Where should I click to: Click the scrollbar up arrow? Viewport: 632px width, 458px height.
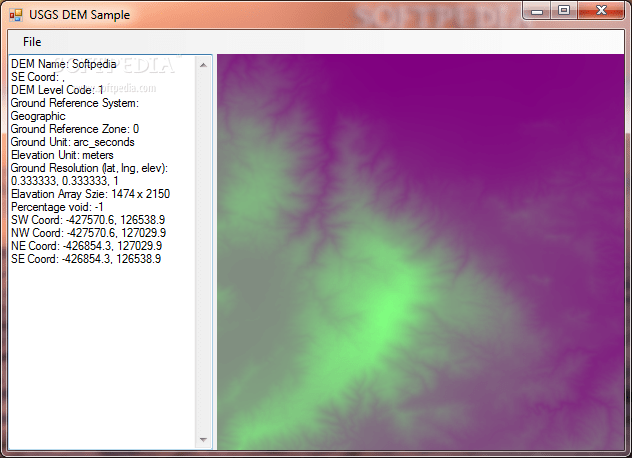[204, 65]
